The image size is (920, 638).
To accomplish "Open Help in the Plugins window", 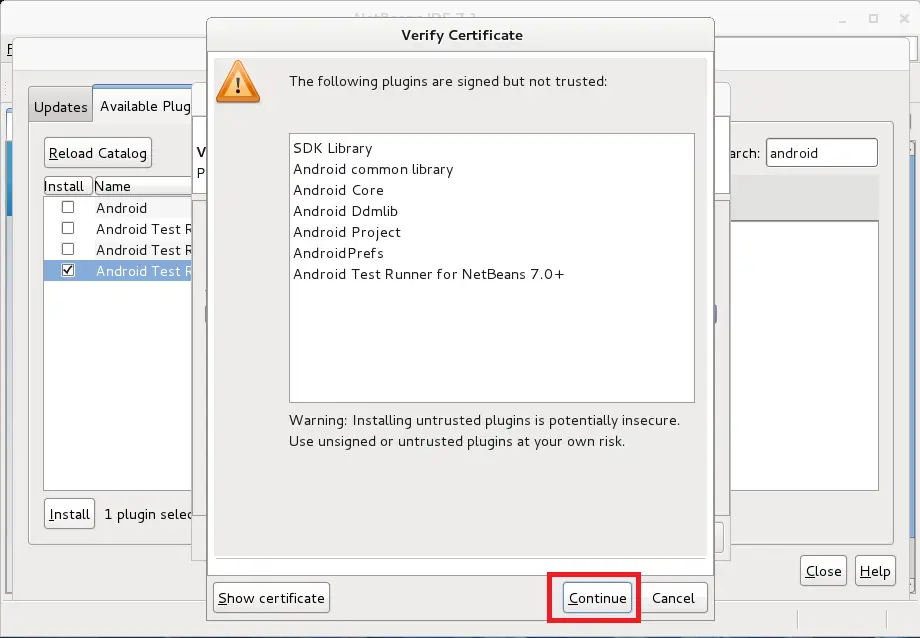I will pos(875,571).
